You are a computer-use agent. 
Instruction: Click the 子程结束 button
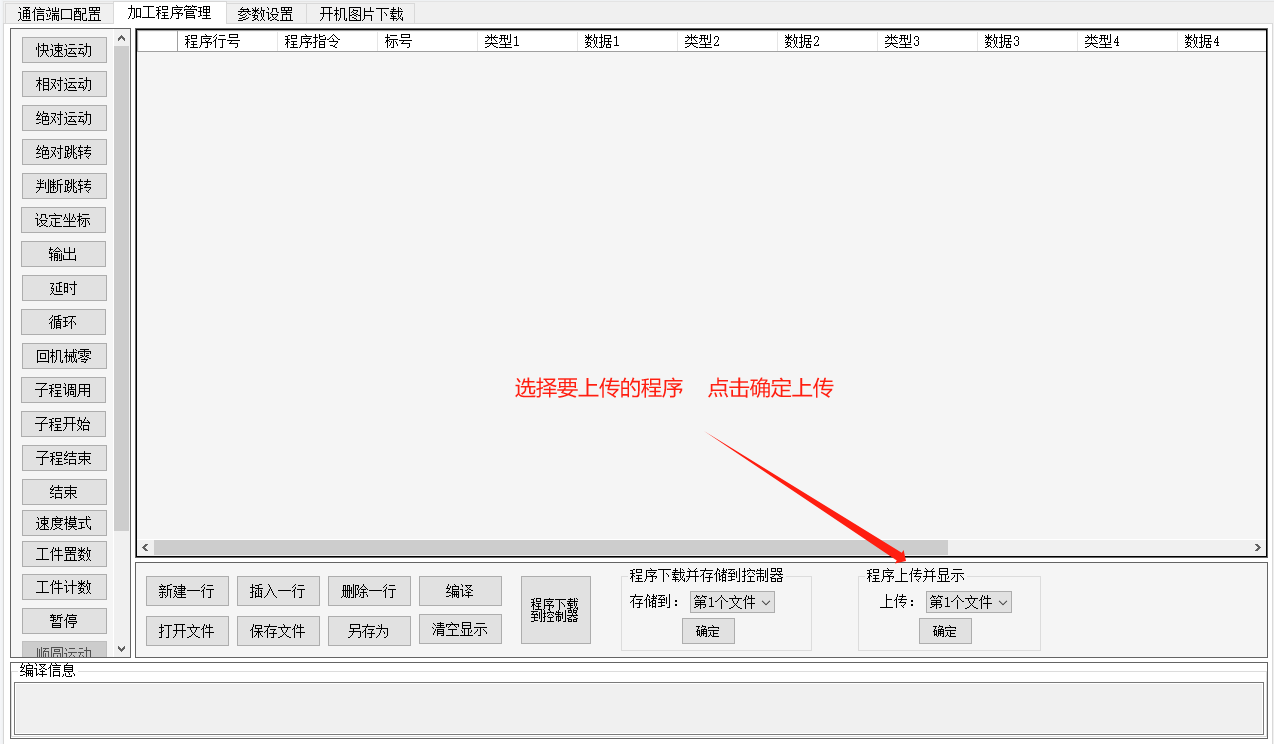tap(64, 458)
